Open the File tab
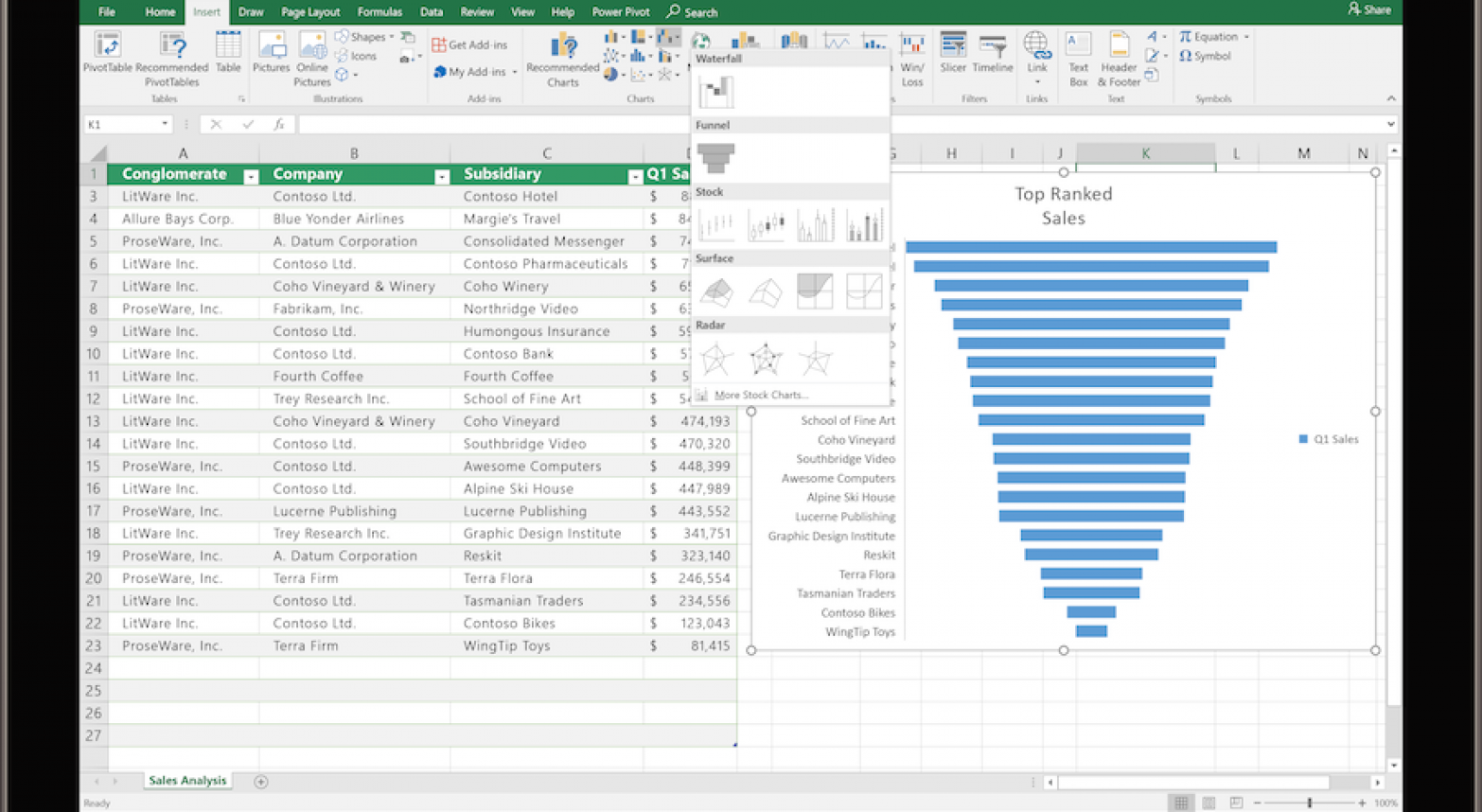The height and width of the screenshot is (812, 1482). pos(107,12)
